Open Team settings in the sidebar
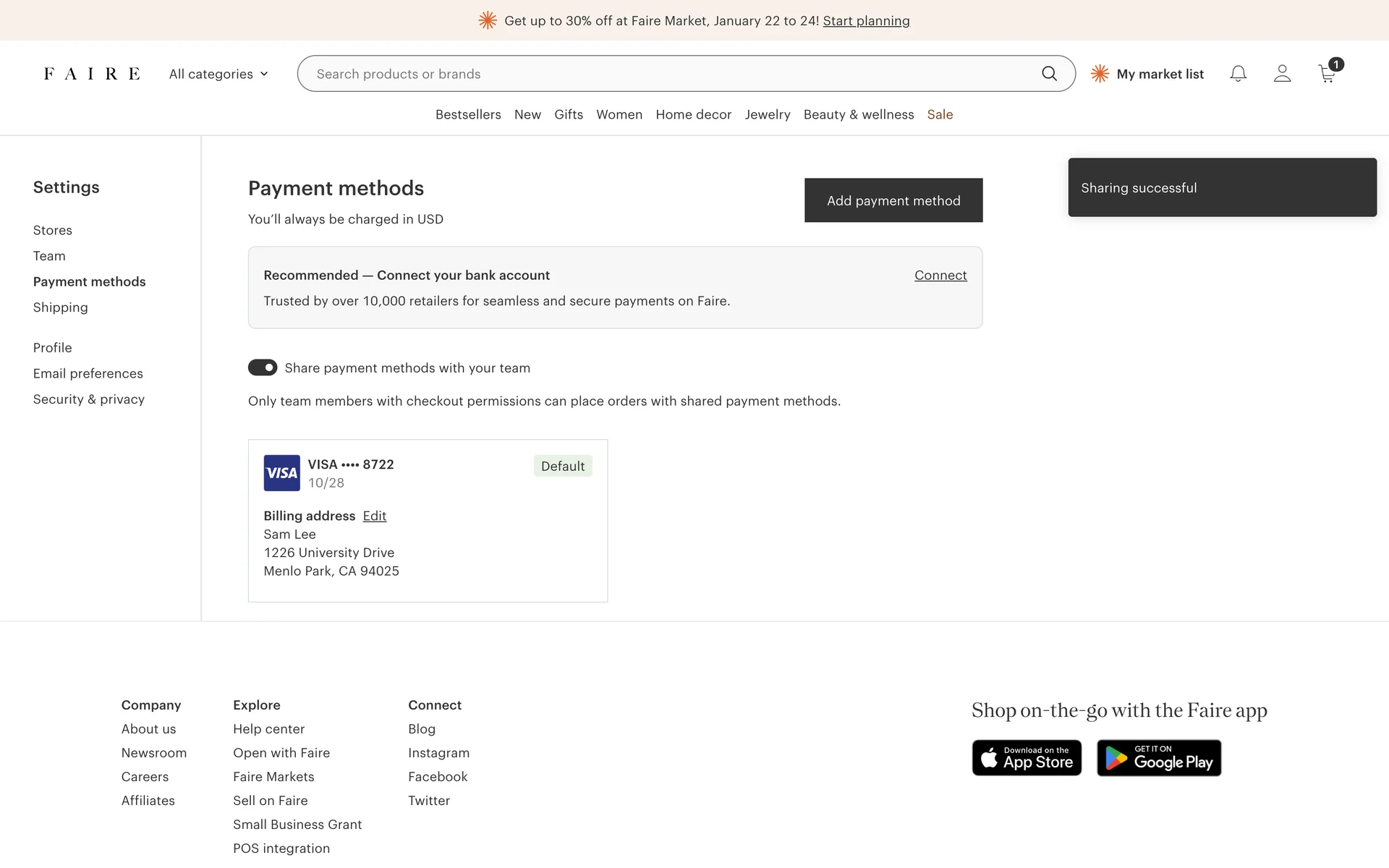This screenshot has width=1389, height=868. (x=49, y=256)
